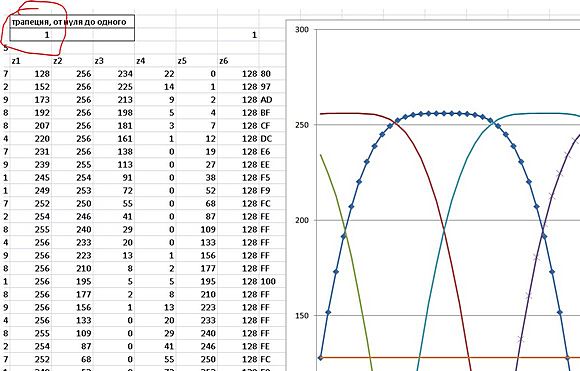This screenshot has width=580, height=371.
Task: Click the teal curve in the chart
Action: click(x=444, y=229)
